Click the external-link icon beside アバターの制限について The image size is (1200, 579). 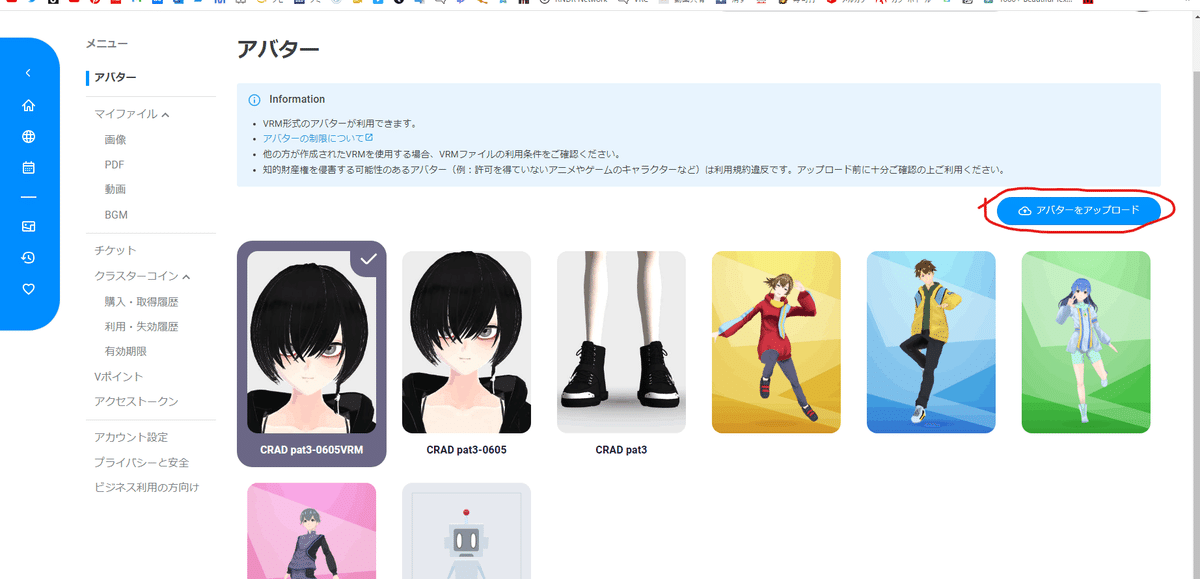click(x=369, y=138)
